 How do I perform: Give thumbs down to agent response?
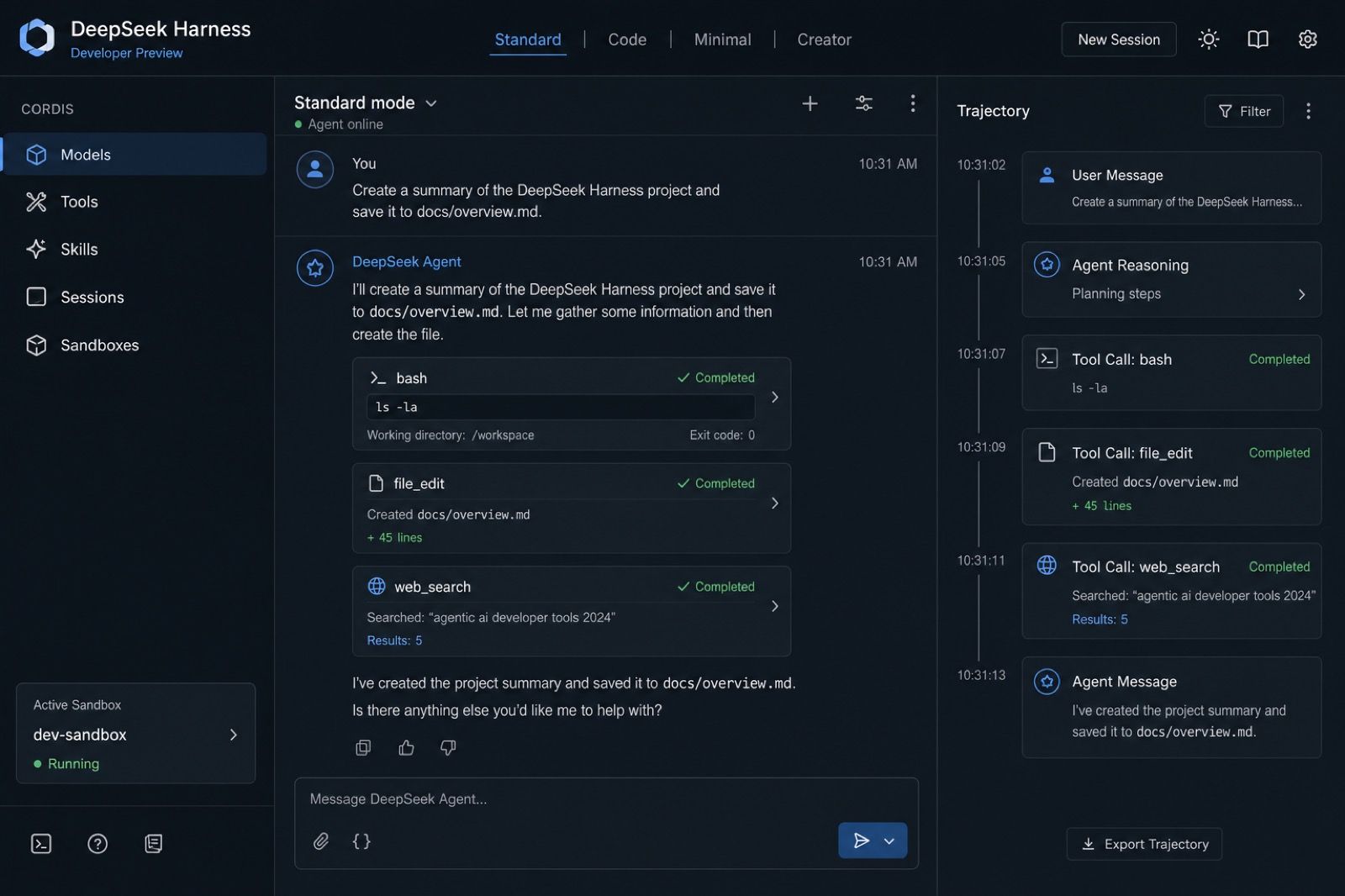coord(448,747)
